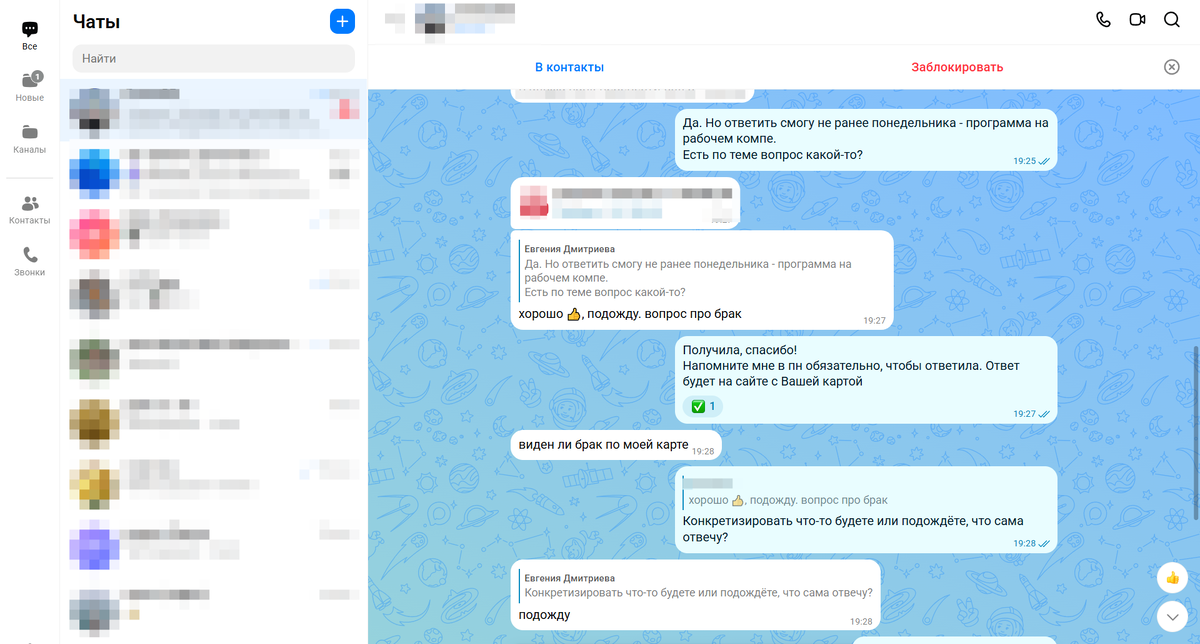Image resolution: width=1200 pixels, height=644 pixels.
Task: Click quoted reply in 'хорошо, подожду. вопрос про брак' message
Action: pos(702,271)
